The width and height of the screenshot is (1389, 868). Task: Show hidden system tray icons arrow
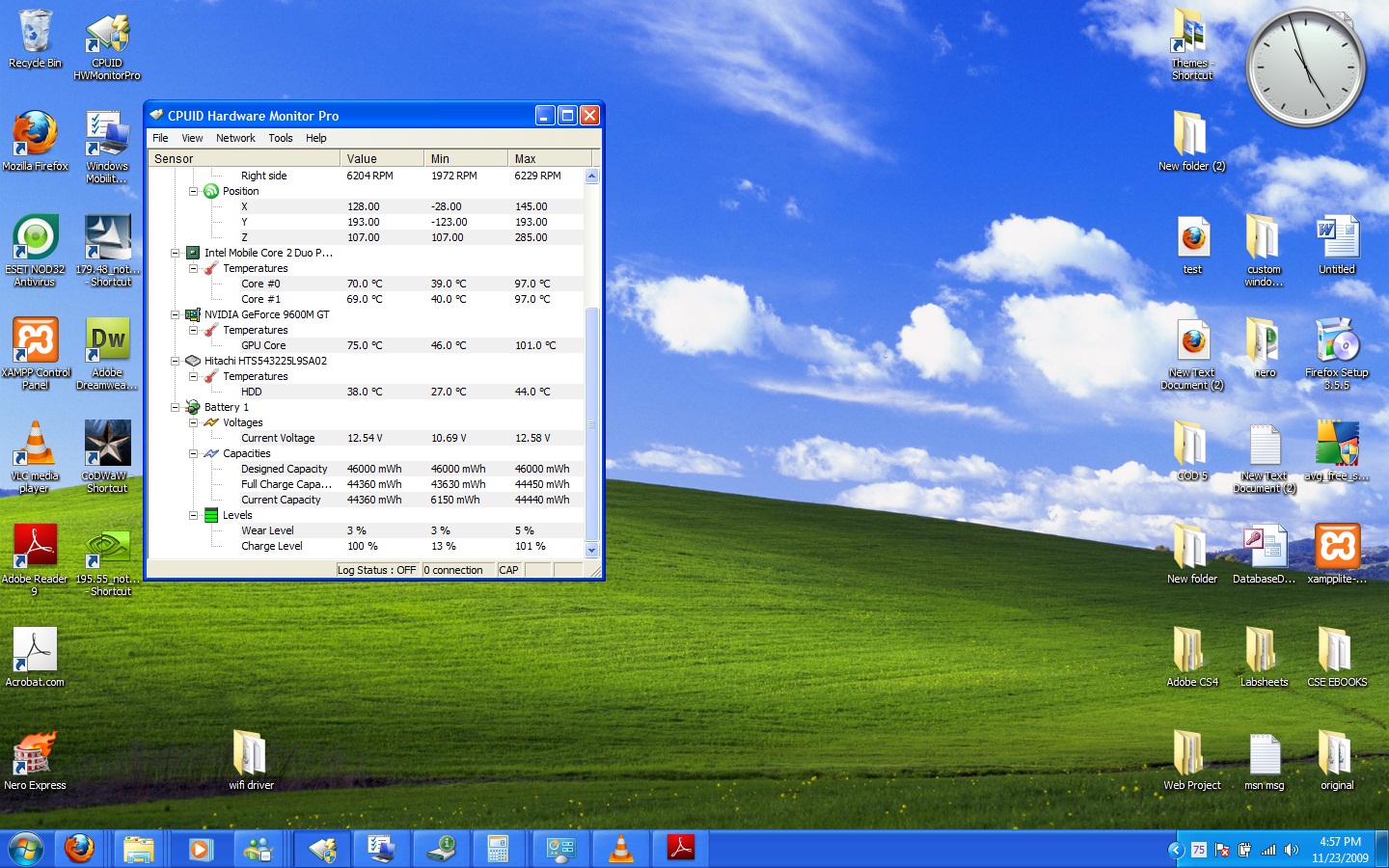point(1176,850)
